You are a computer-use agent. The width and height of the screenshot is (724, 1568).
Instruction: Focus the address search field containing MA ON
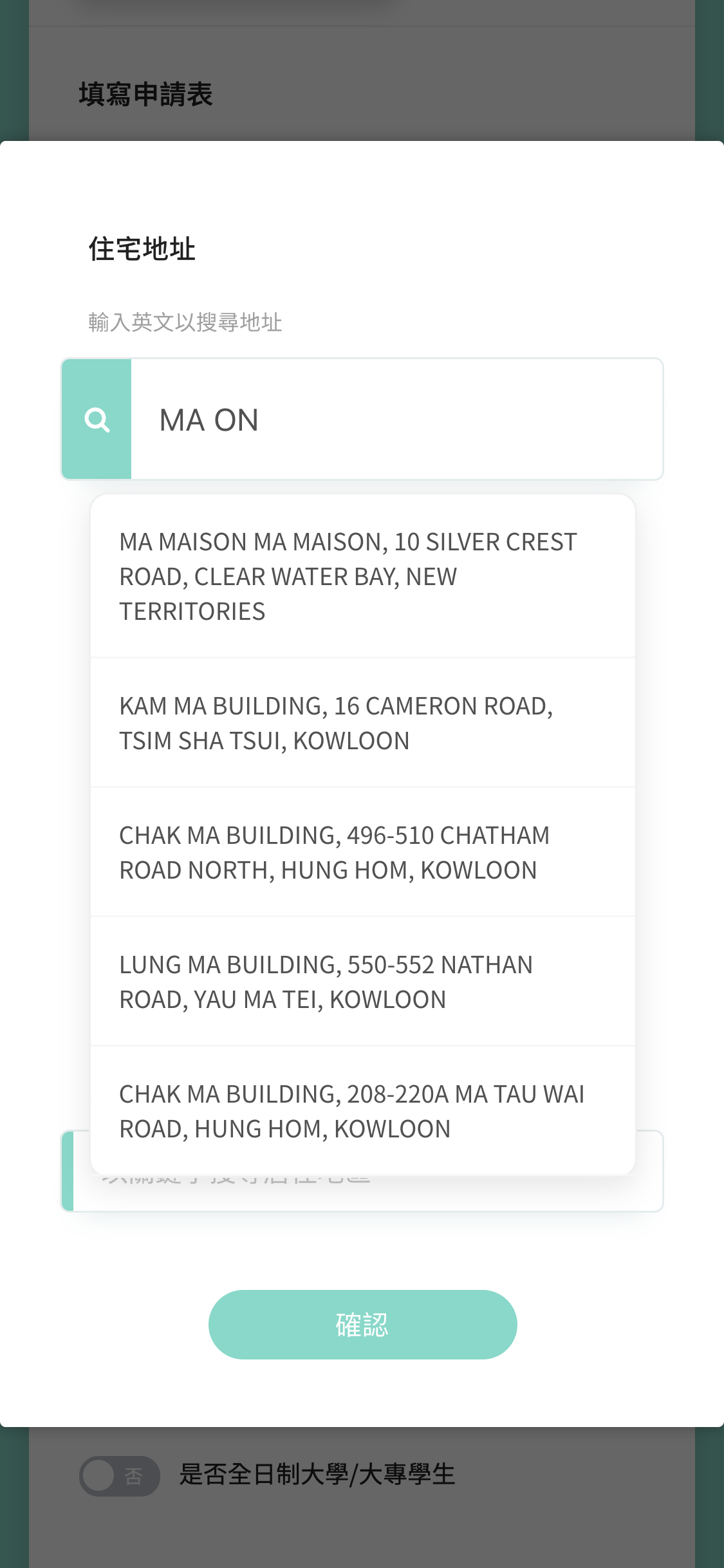point(396,420)
